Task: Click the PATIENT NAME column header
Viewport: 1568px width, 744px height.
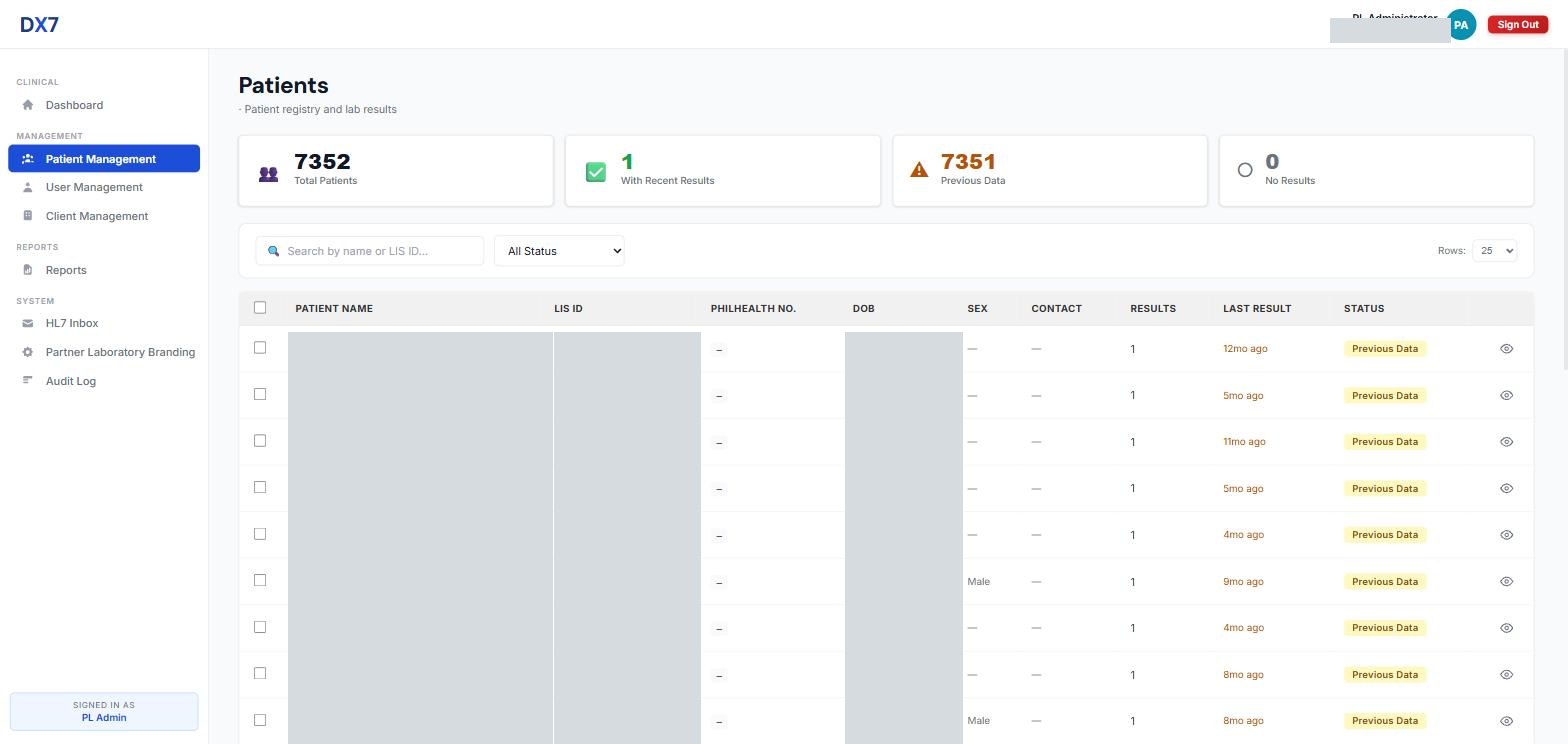Action: pyautogui.click(x=334, y=308)
